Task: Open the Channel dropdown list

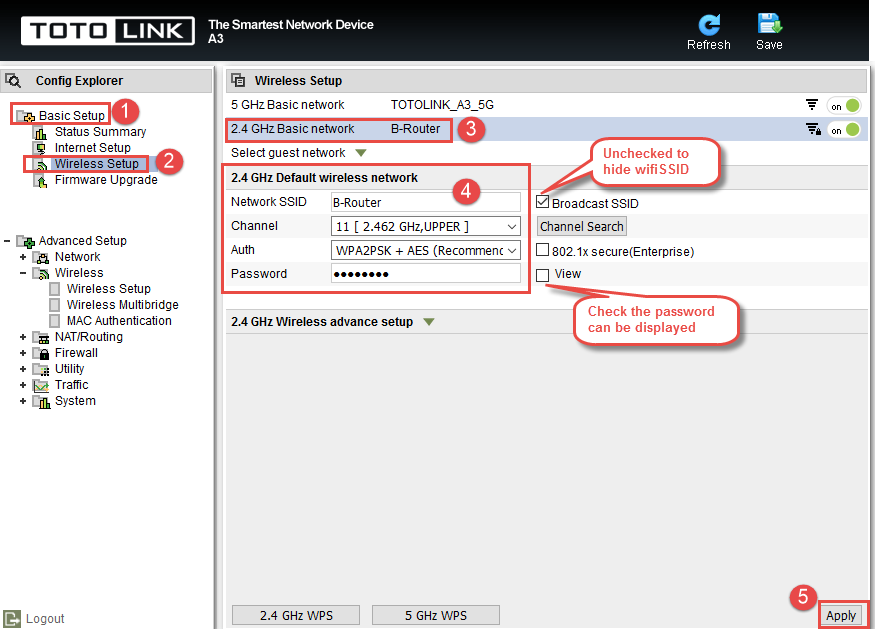Action: (426, 227)
